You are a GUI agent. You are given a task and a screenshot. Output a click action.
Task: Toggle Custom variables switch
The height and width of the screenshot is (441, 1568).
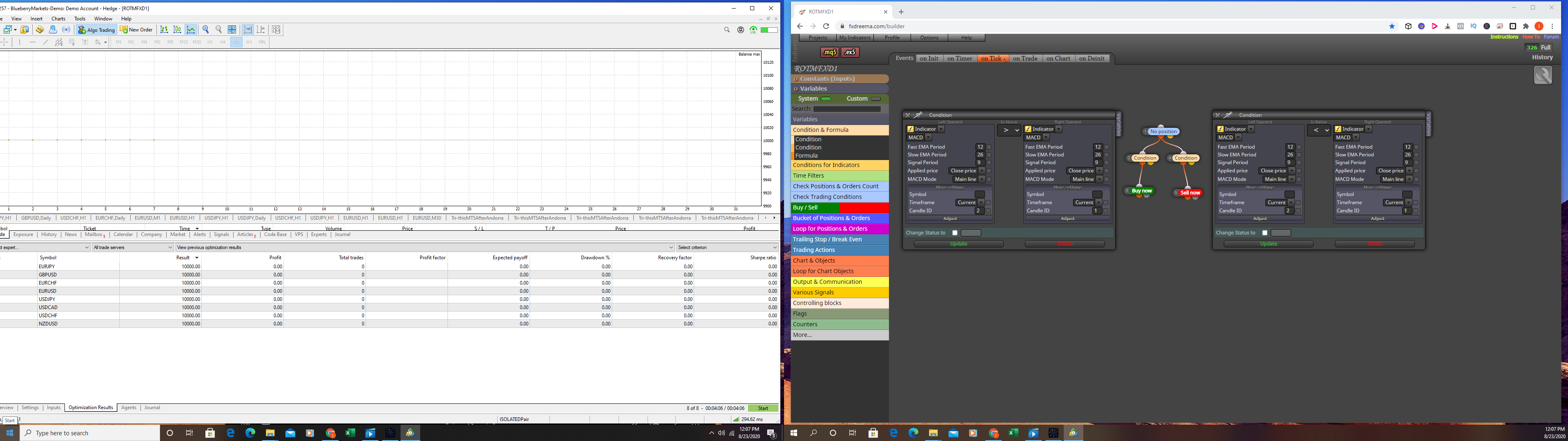875,99
